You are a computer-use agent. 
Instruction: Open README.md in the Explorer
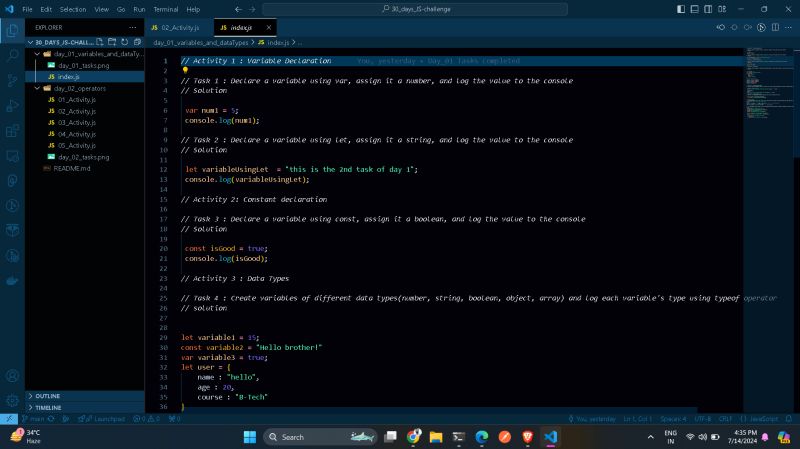(72, 168)
